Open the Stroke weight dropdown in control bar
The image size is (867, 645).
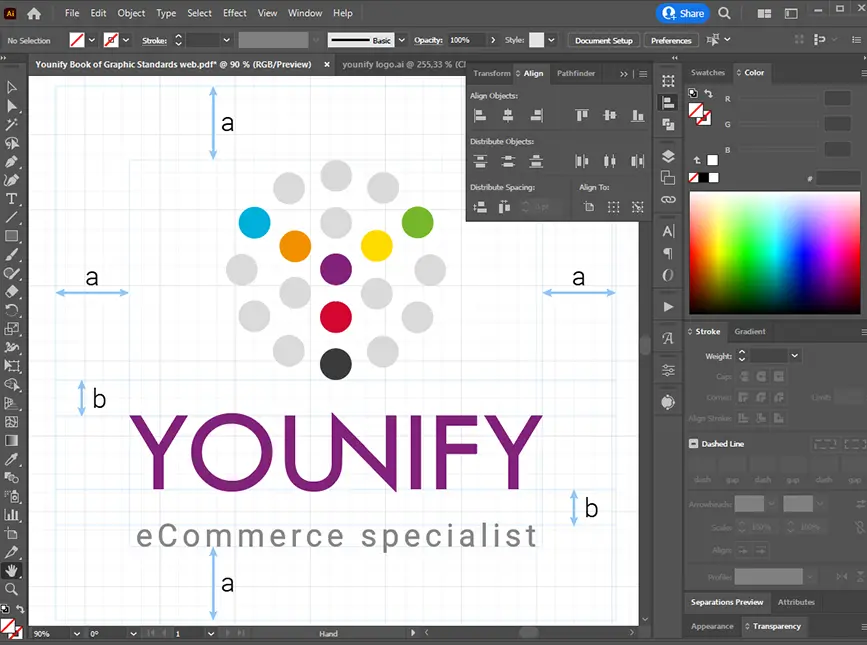pos(226,40)
